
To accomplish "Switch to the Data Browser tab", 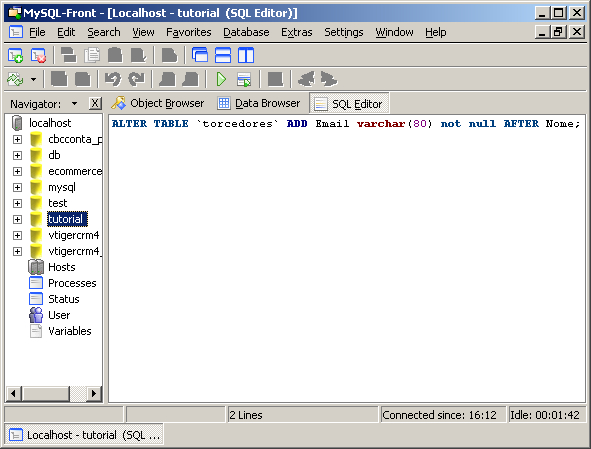I will pyautogui.click(x=259, y=103).
